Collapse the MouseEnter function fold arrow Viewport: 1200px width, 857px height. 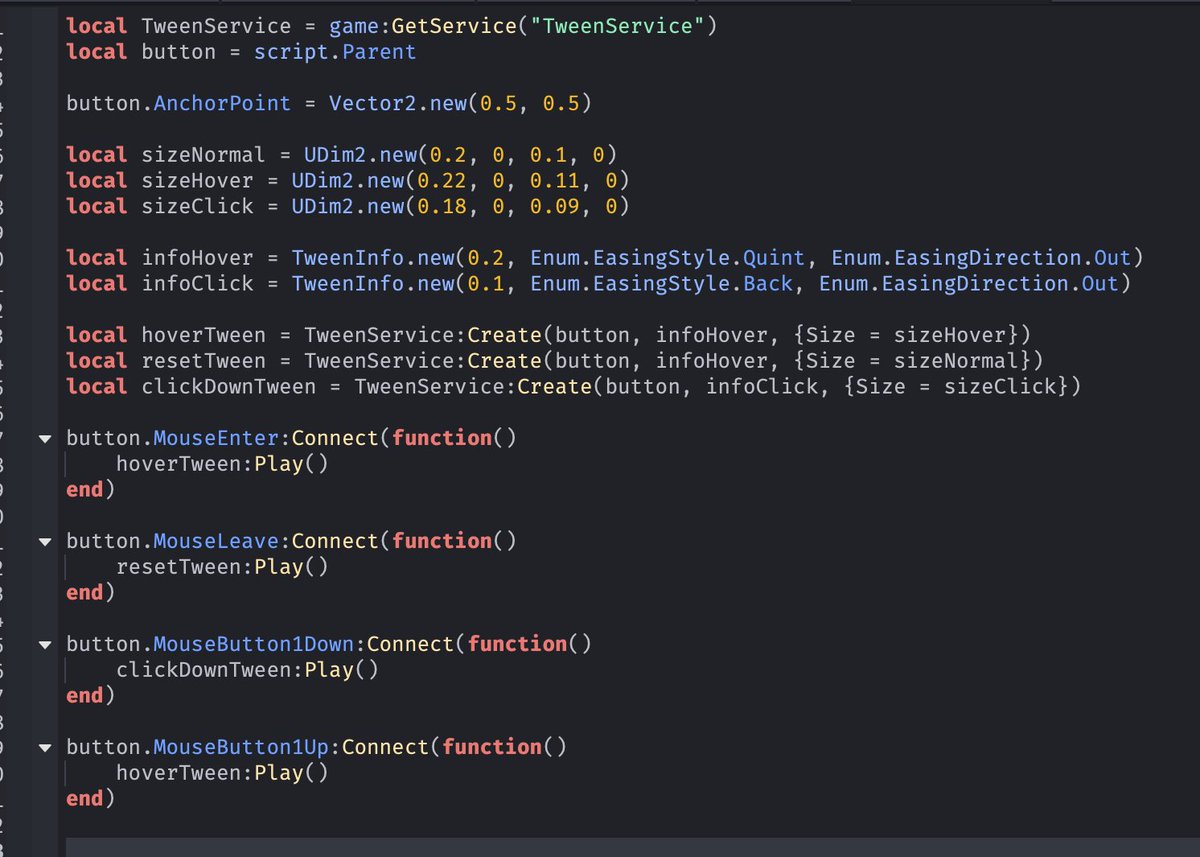(44, 439)
